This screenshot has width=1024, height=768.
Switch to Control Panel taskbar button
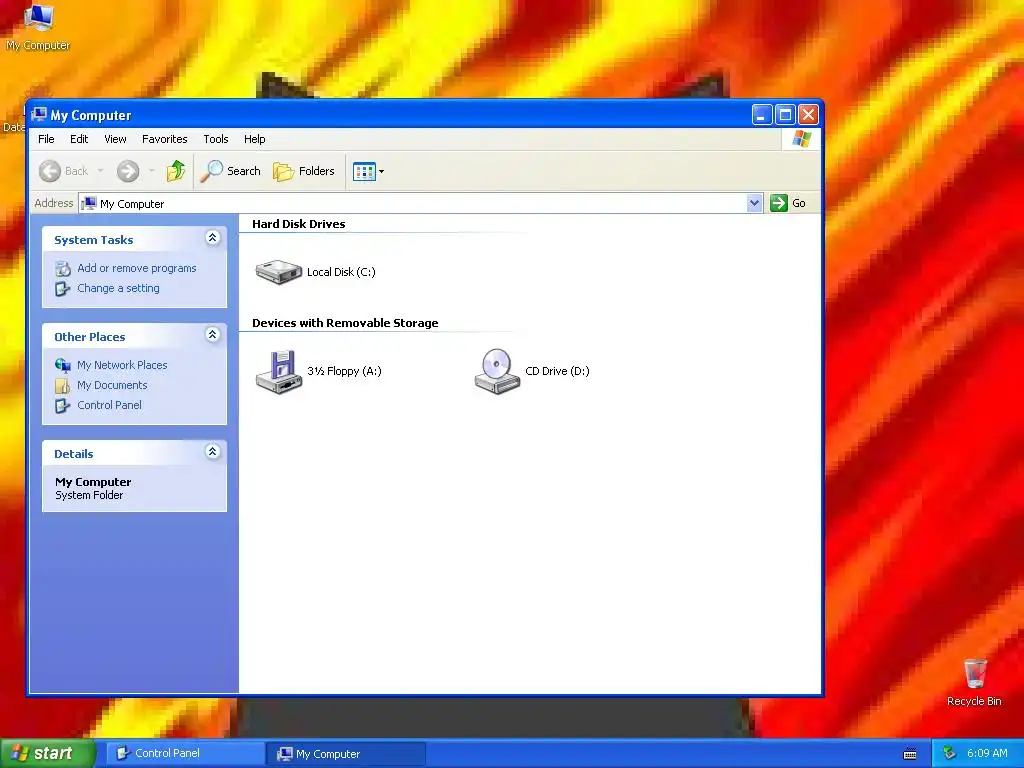pyautogui.click(x=185, y=754)
